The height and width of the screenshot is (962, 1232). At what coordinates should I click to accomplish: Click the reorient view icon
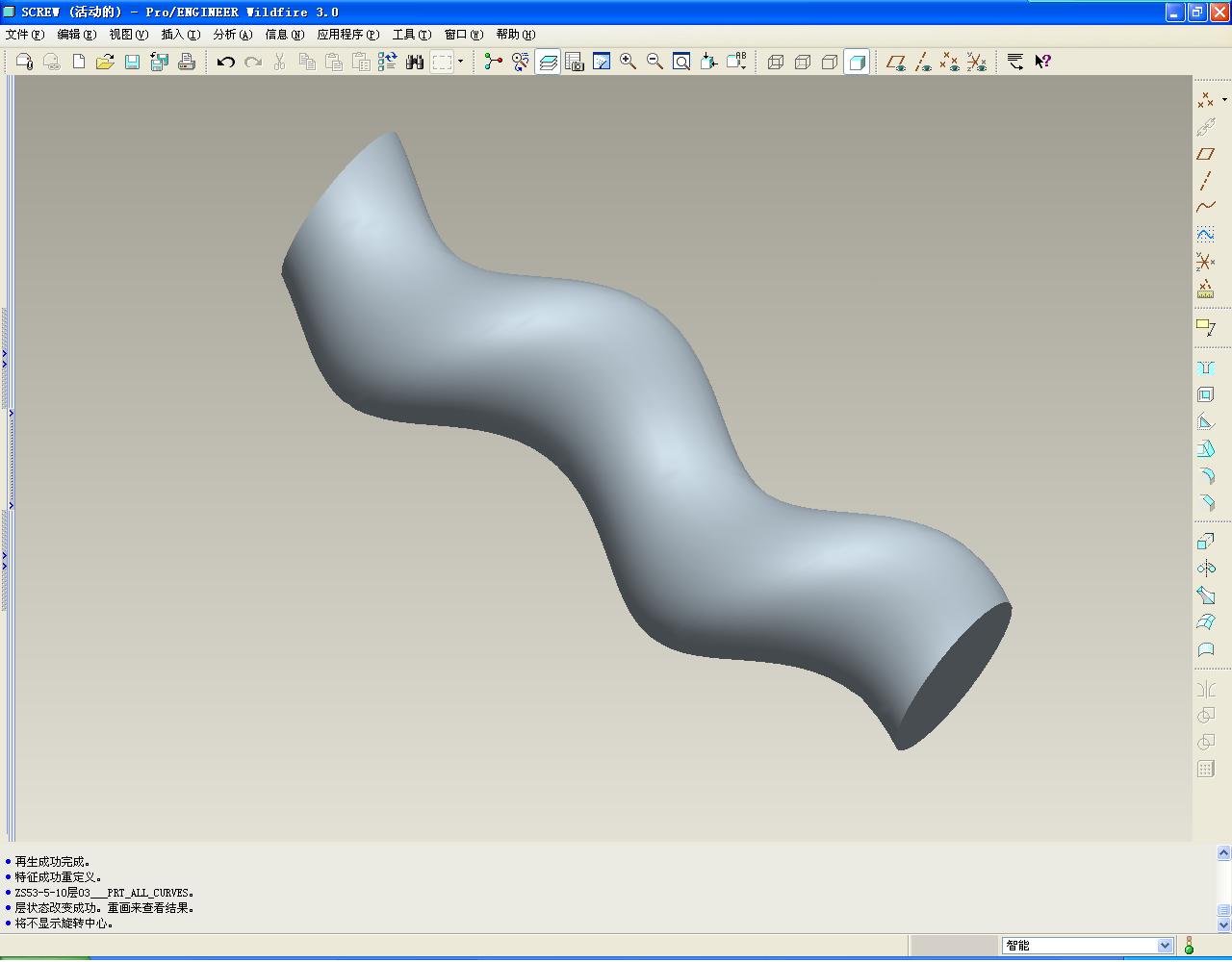click(x=708, y=62)
